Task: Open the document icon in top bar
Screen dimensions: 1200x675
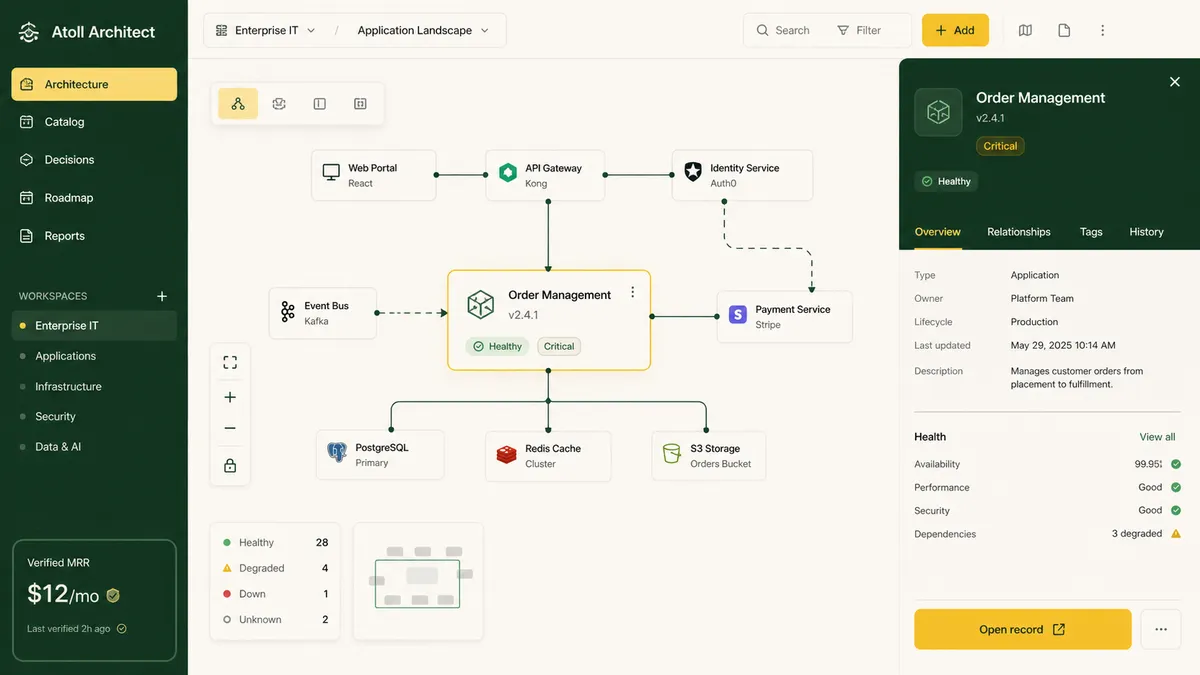Action: (x=1064, y=30)
